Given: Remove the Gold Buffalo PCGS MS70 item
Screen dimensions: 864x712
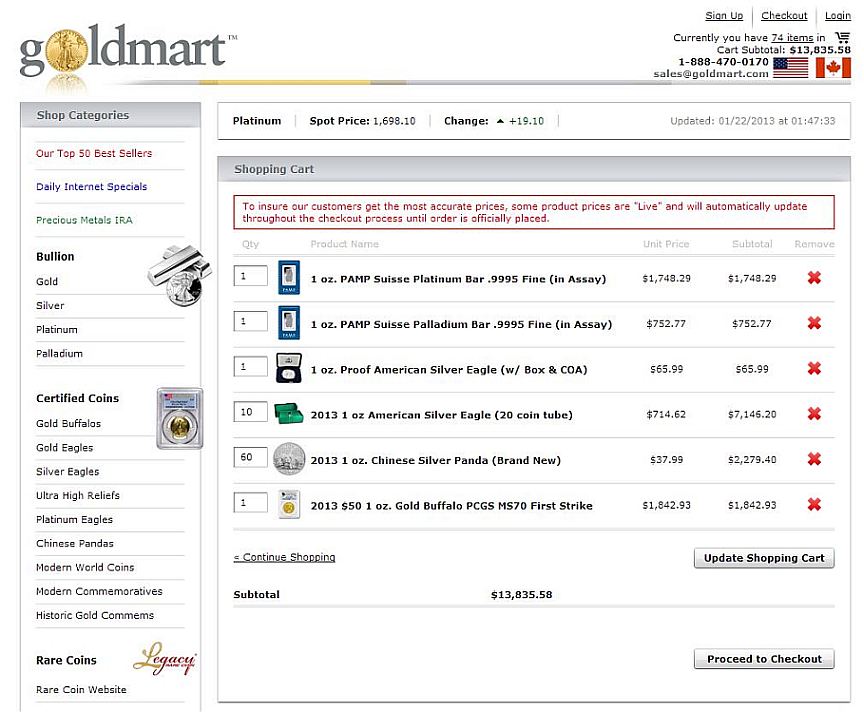Looking at the screenshot, I should coord(814,504).
